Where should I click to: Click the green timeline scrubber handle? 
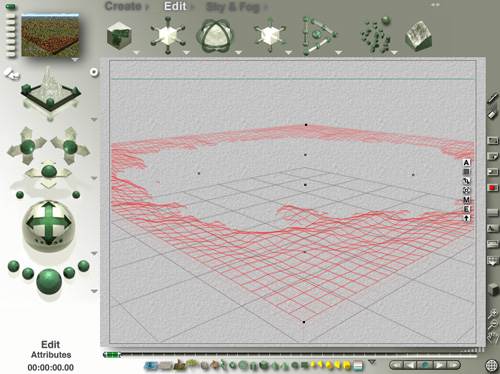[112, 355]
